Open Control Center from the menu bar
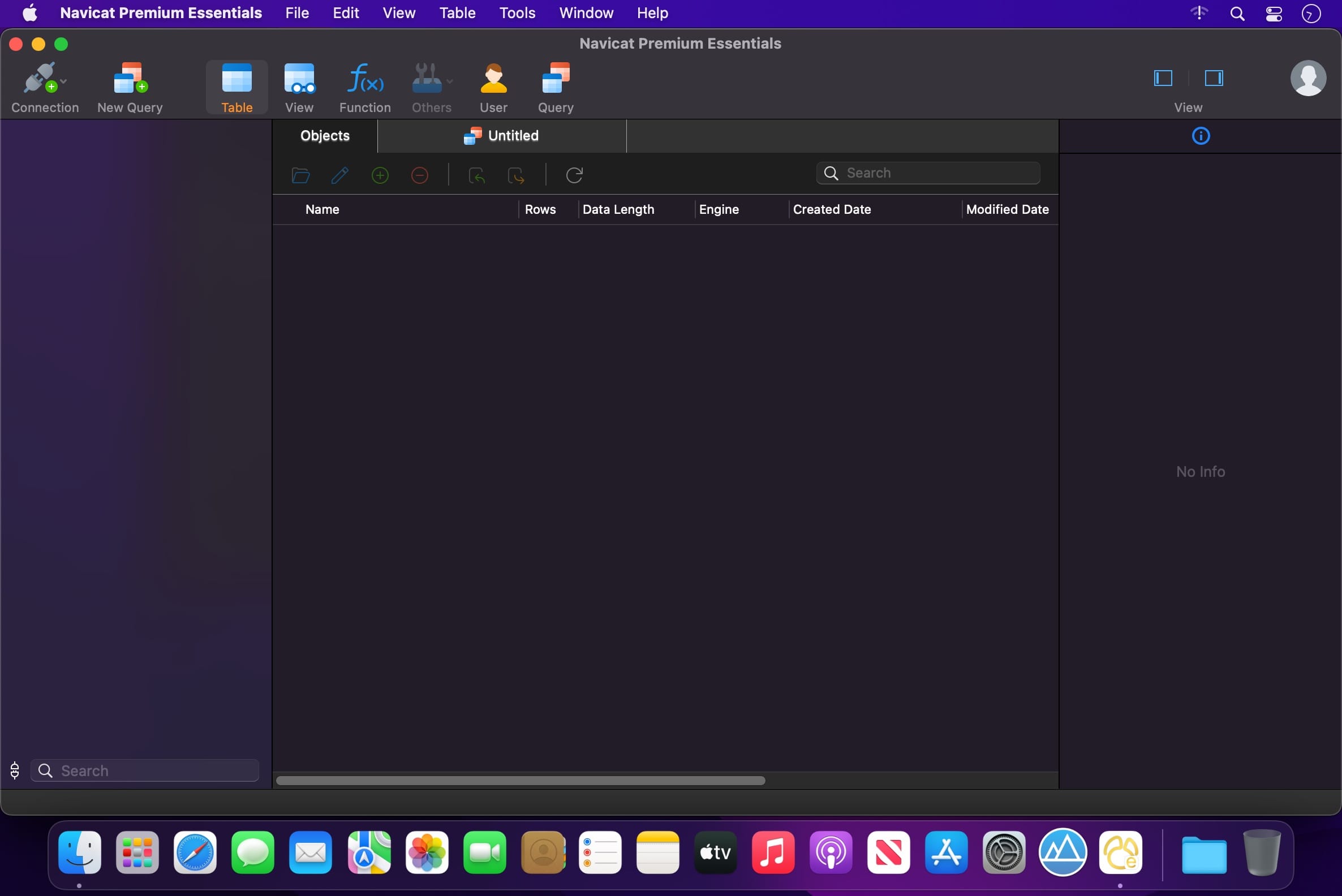Viewport: 1342px width, 896px height. [1274, 13]
